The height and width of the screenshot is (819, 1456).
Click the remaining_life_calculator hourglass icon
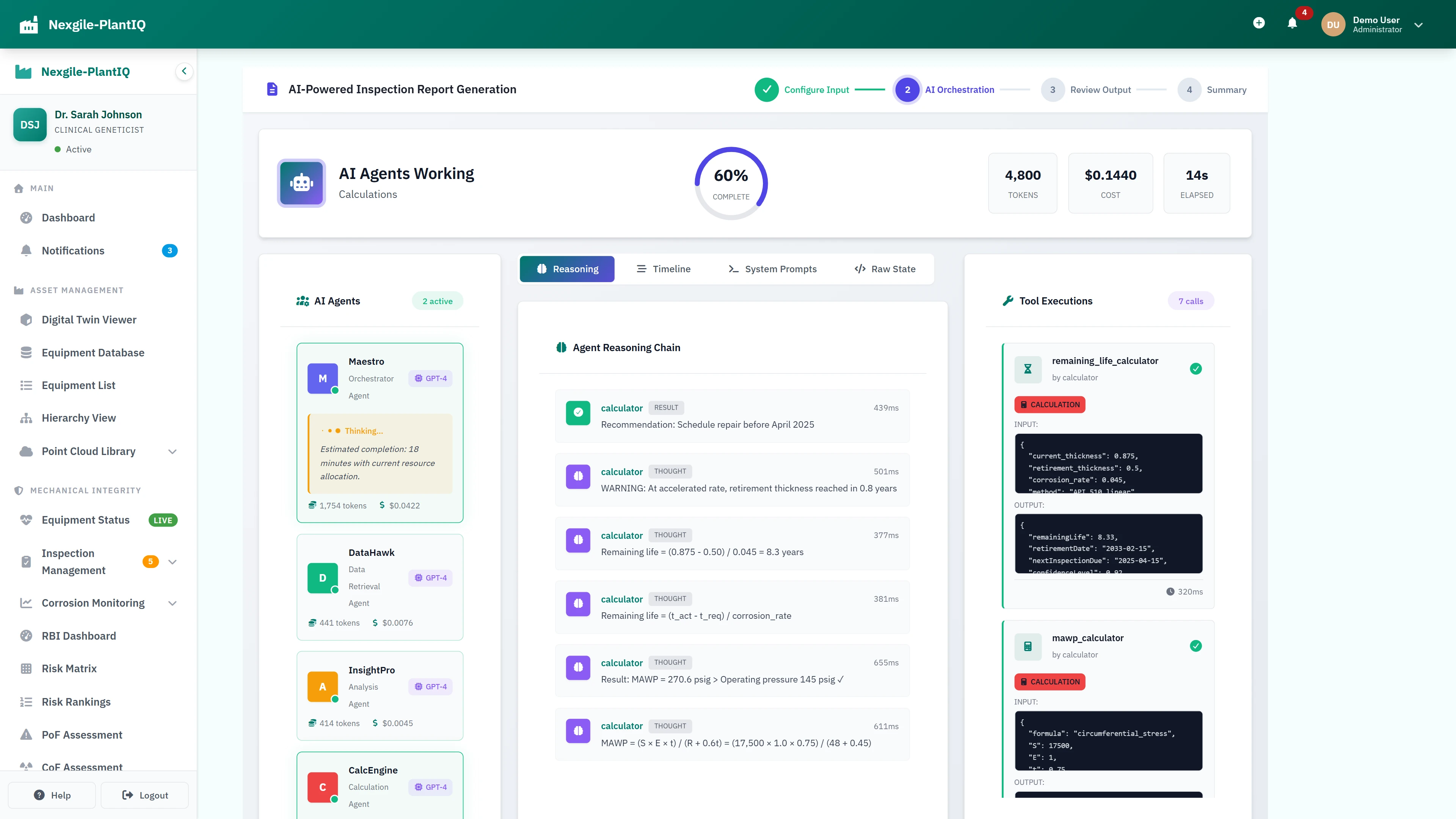pyautogui.click(x=1028, y=369)
